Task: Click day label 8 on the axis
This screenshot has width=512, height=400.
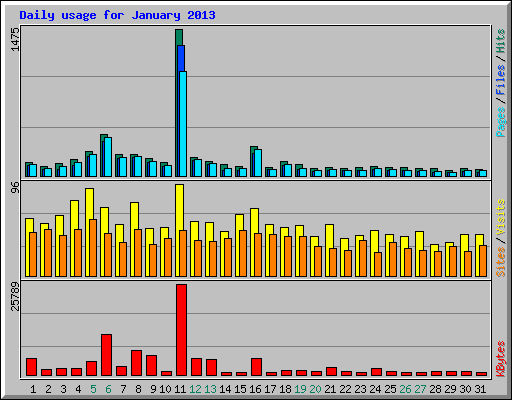Action: pos(138,389)
